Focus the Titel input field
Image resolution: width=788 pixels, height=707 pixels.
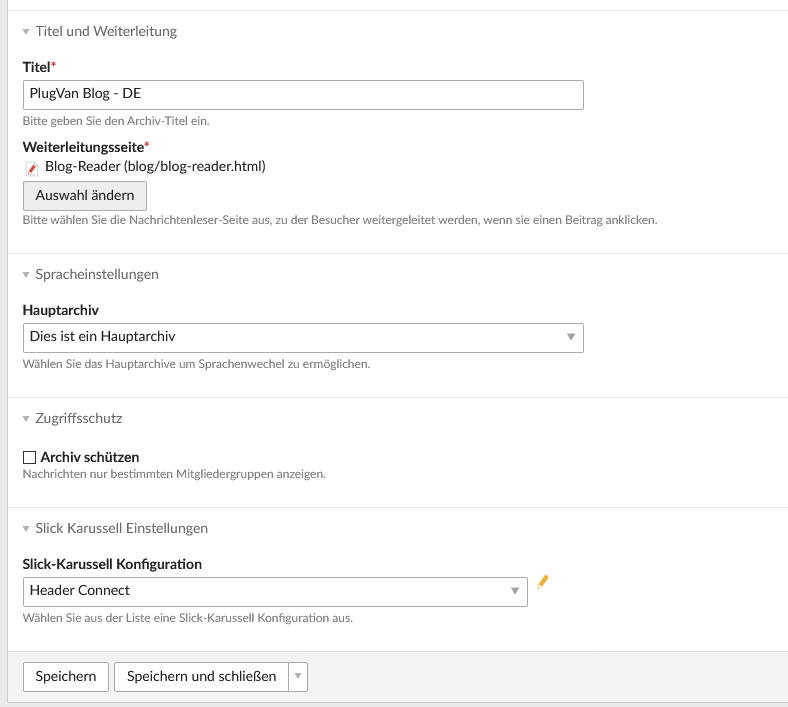click(x=302, y=94)
